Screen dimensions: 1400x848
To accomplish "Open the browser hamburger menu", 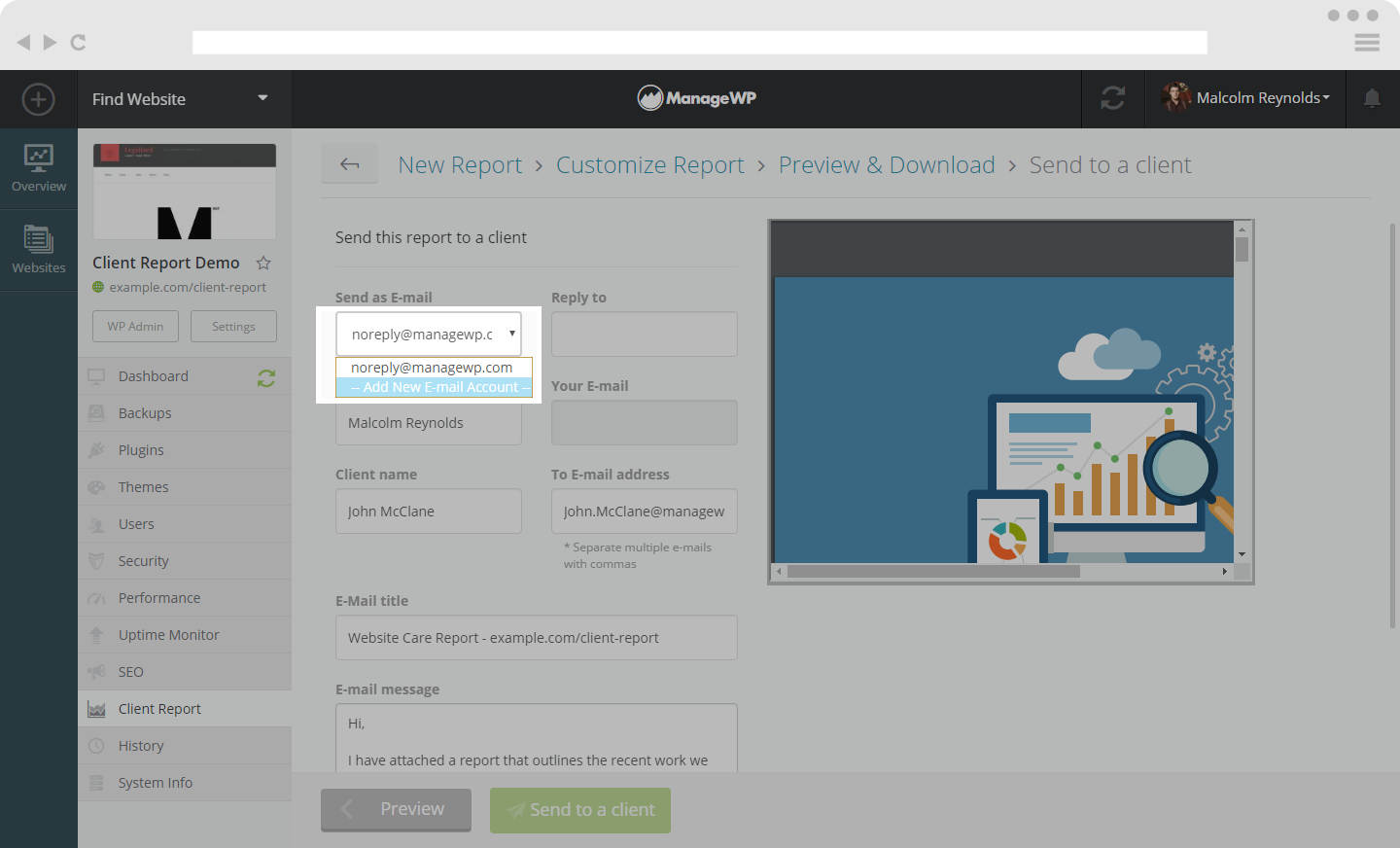I will 1367,42.
